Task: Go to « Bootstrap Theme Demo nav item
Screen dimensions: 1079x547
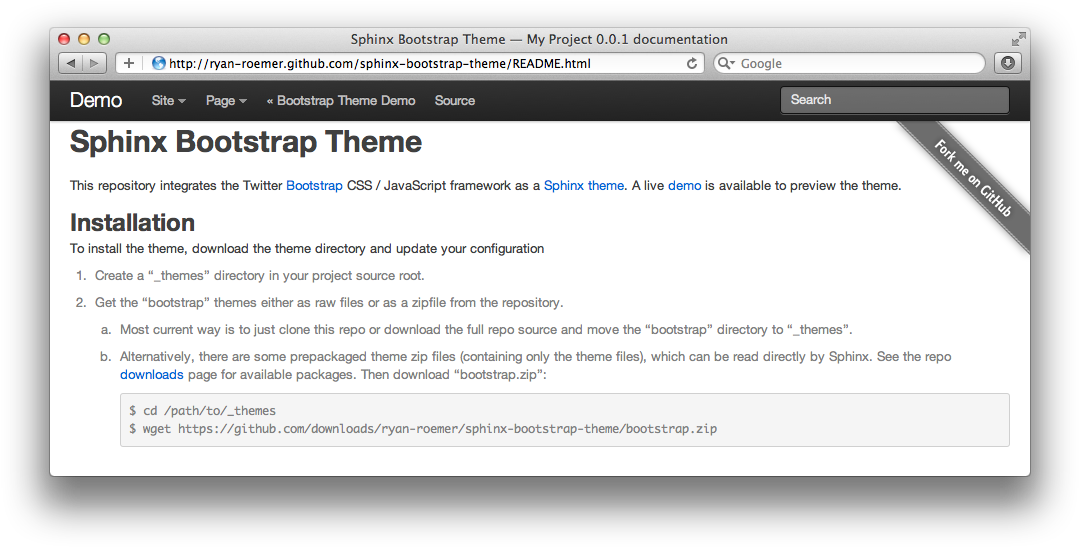Action: pos(340,101)
